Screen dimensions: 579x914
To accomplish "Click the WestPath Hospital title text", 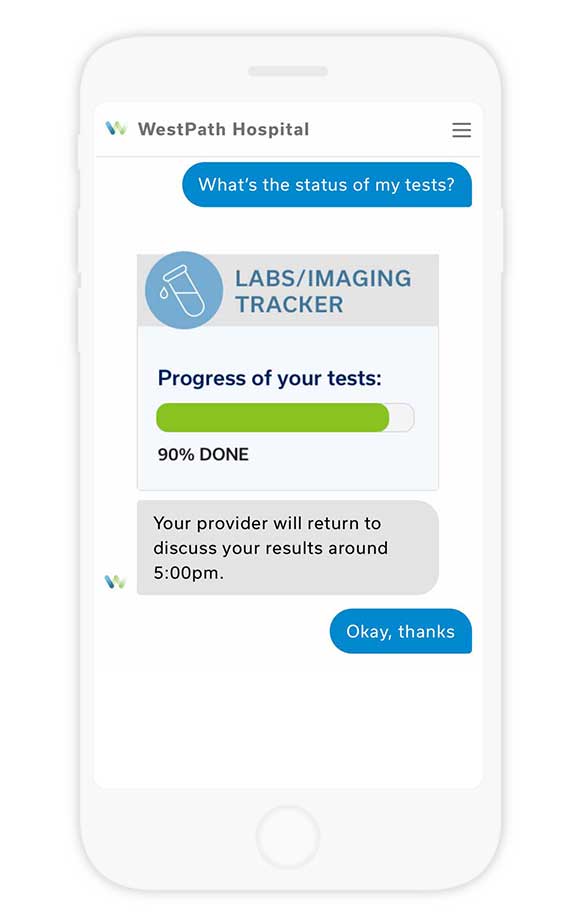I will 224,129.
